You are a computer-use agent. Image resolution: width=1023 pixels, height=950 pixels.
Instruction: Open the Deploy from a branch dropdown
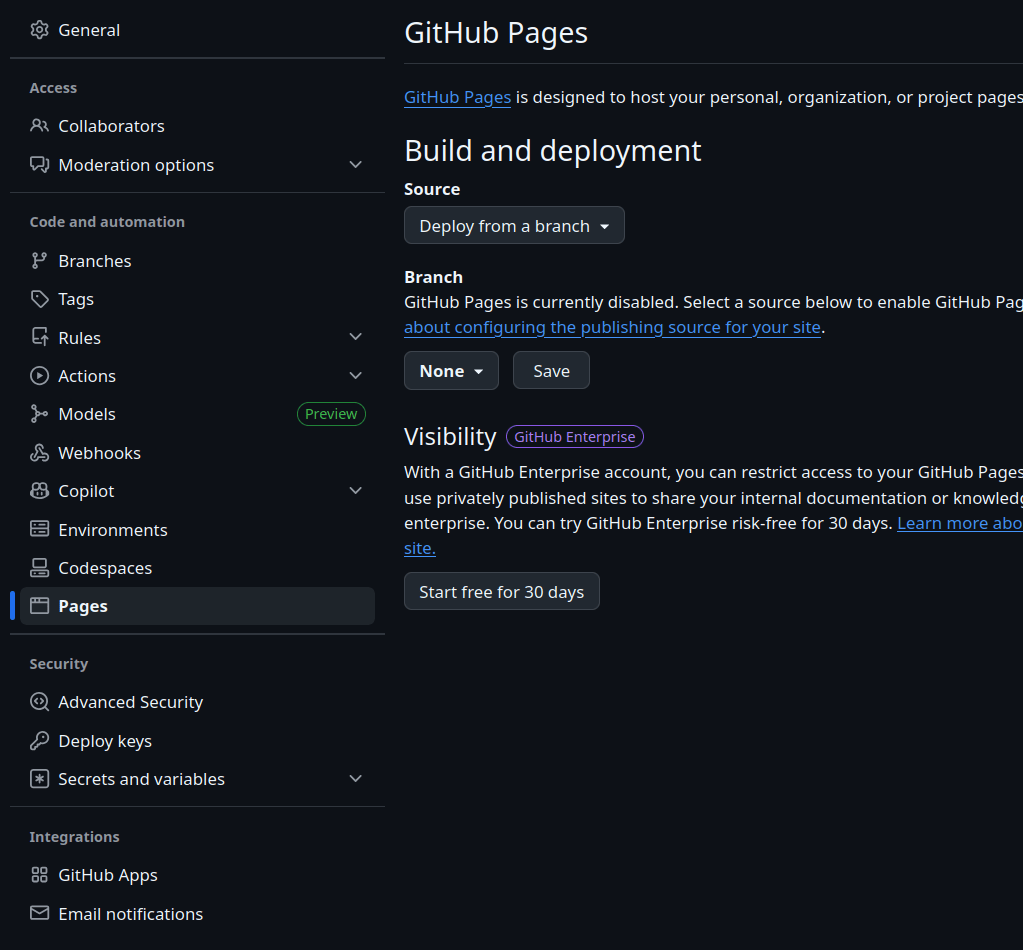[514, 226]
